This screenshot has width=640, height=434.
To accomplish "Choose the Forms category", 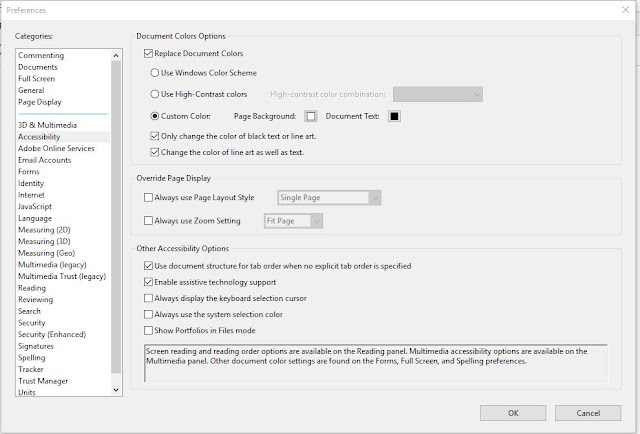I will click(x=29, y=171).
